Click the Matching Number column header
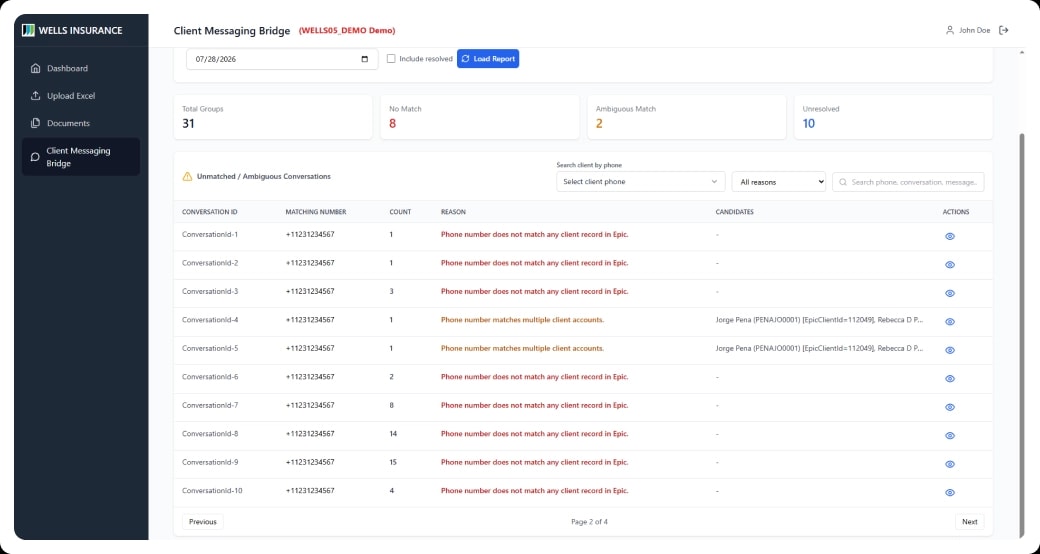The width and height of the screenshot is (1040, 554). coord(316,212)
